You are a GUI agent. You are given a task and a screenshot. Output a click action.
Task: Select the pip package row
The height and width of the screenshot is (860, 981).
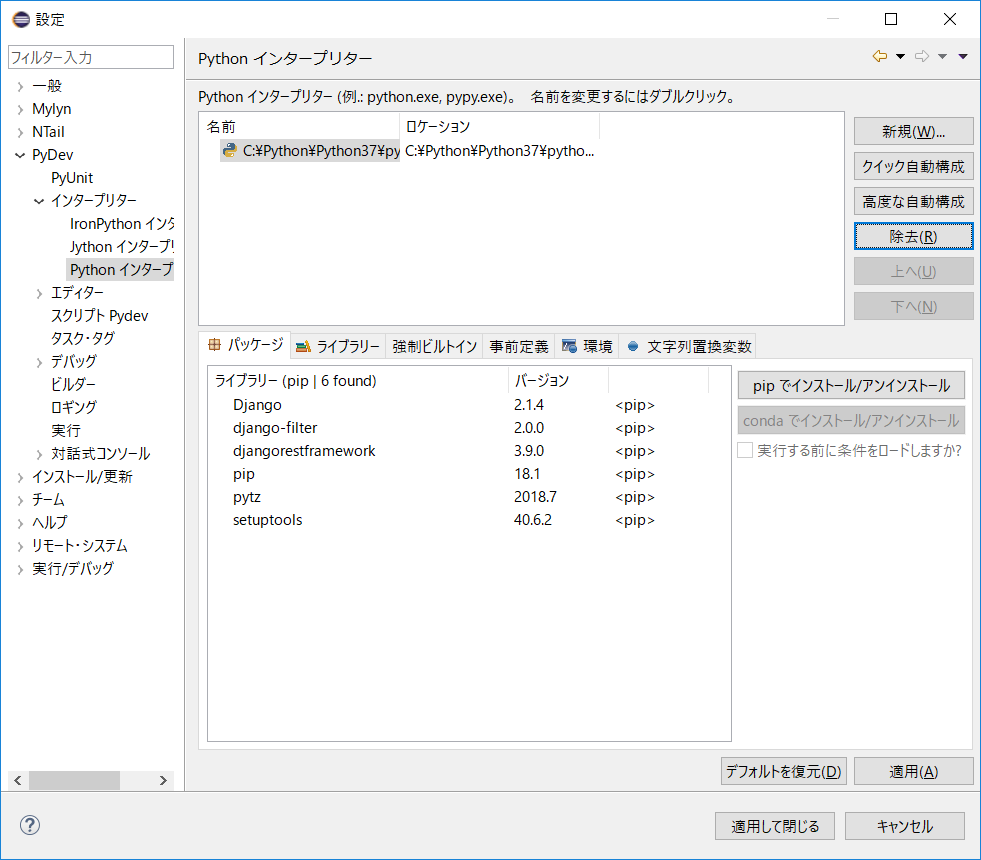[469, 474]
